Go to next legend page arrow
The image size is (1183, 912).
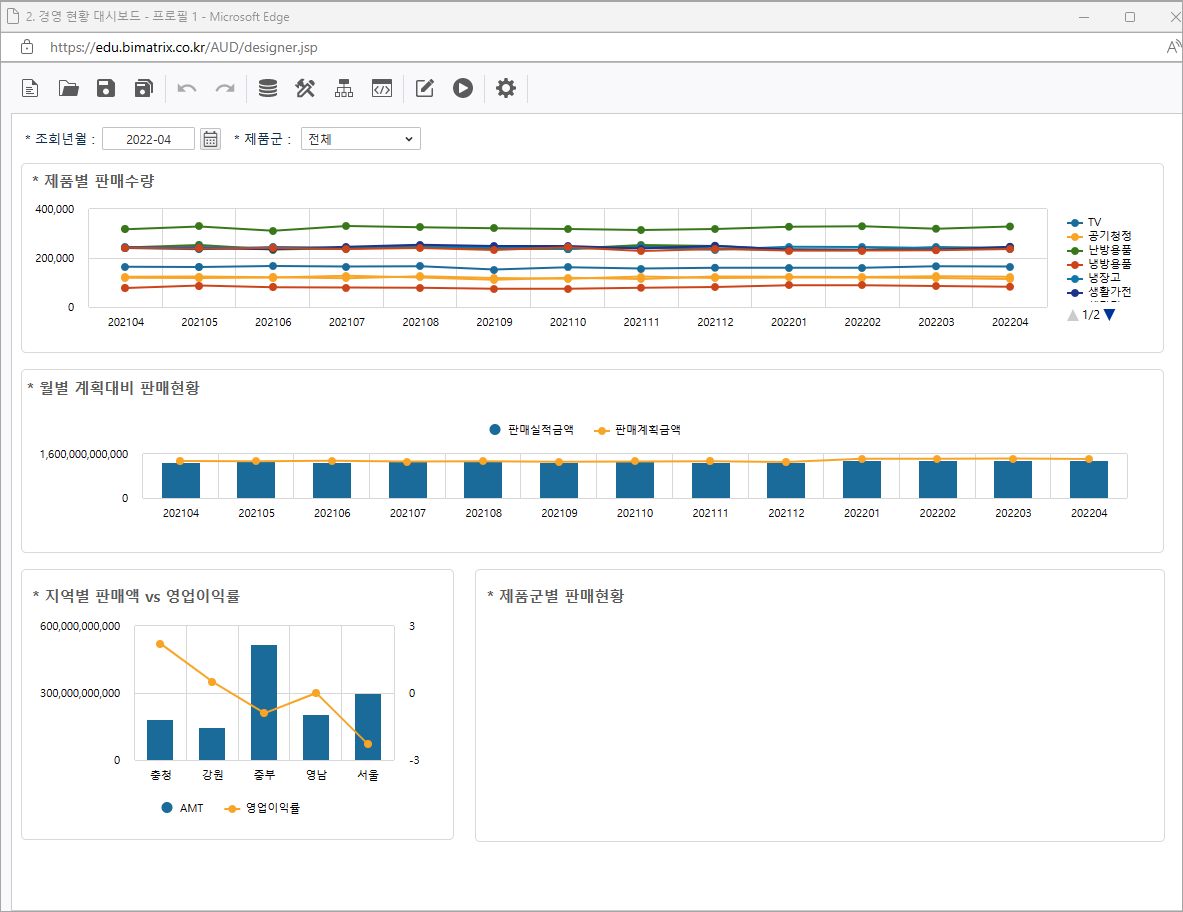point(1109,315)
